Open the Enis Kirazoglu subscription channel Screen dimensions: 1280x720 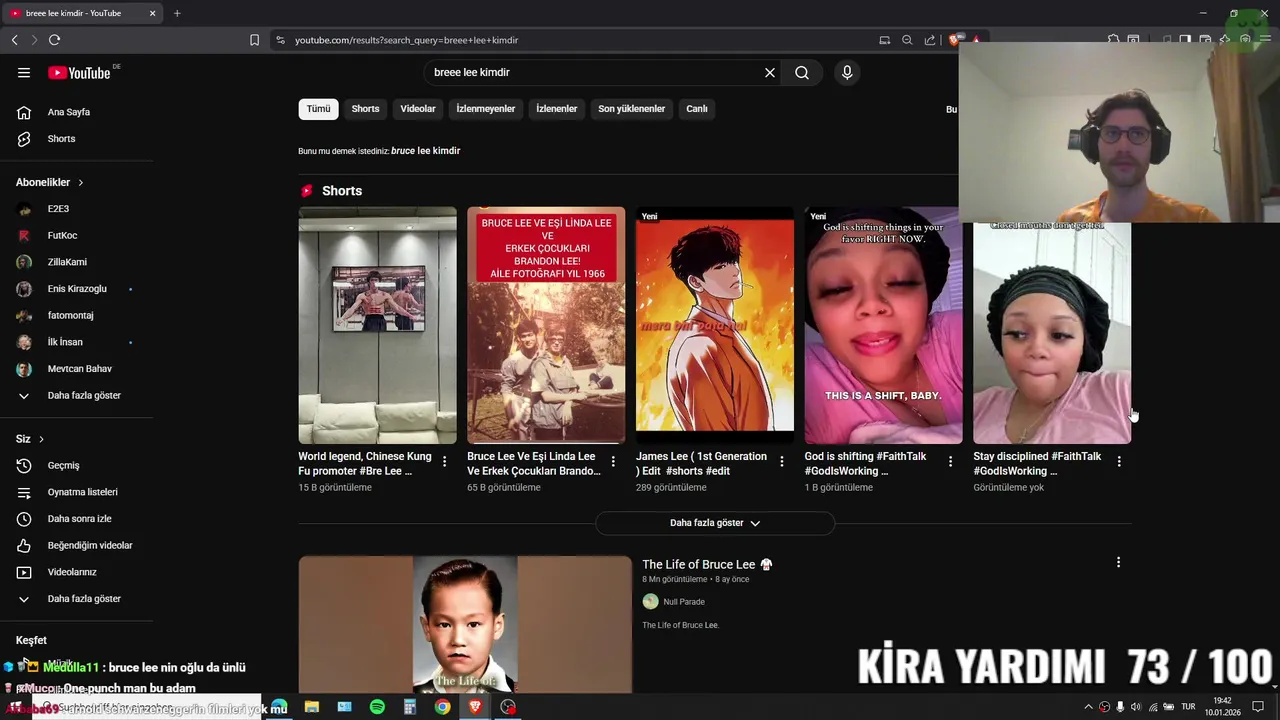[77, 289]
